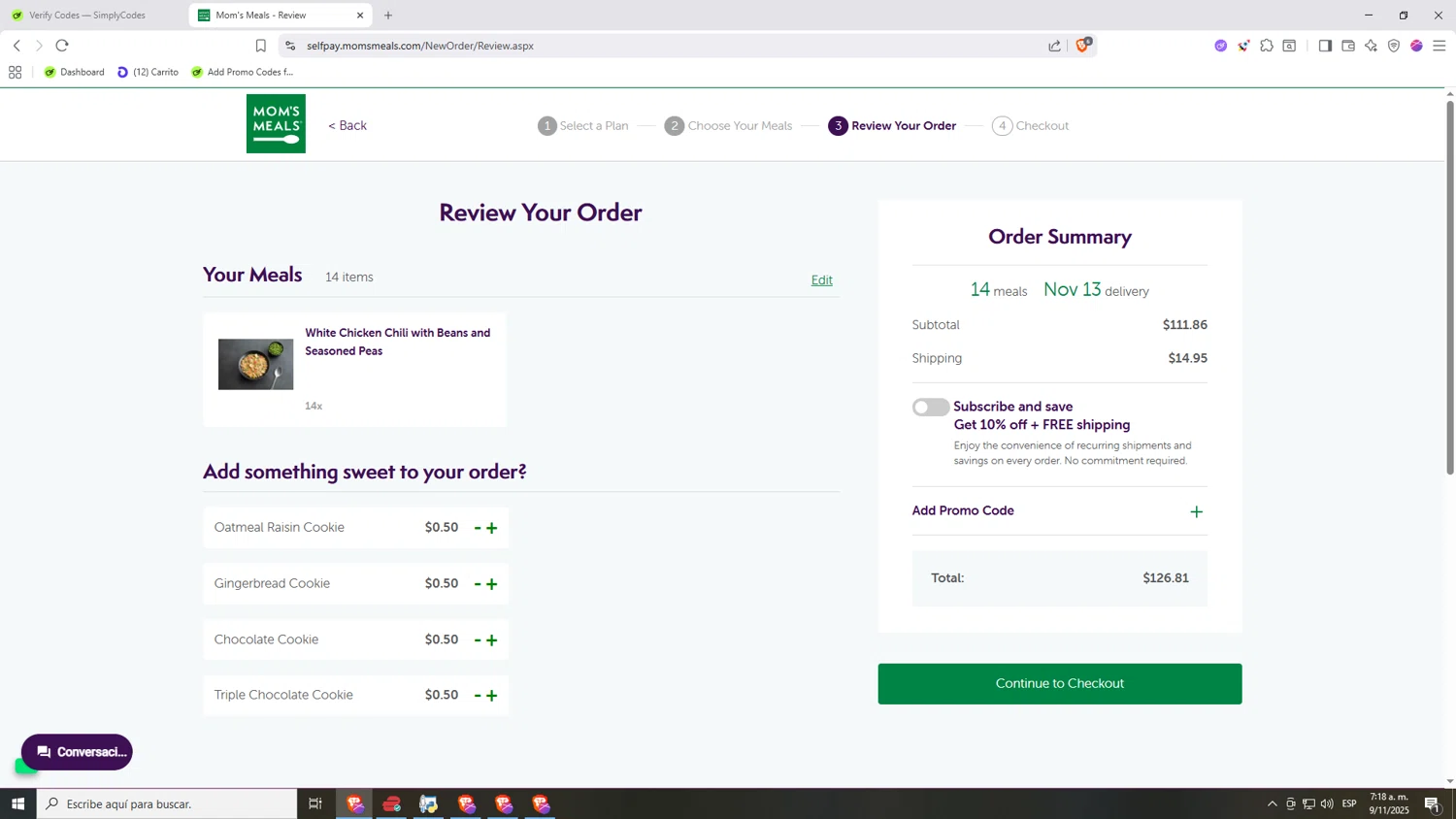Decrease Chocolate Cookie quantity
The image size is (1456, 819).
click(478, 640)
